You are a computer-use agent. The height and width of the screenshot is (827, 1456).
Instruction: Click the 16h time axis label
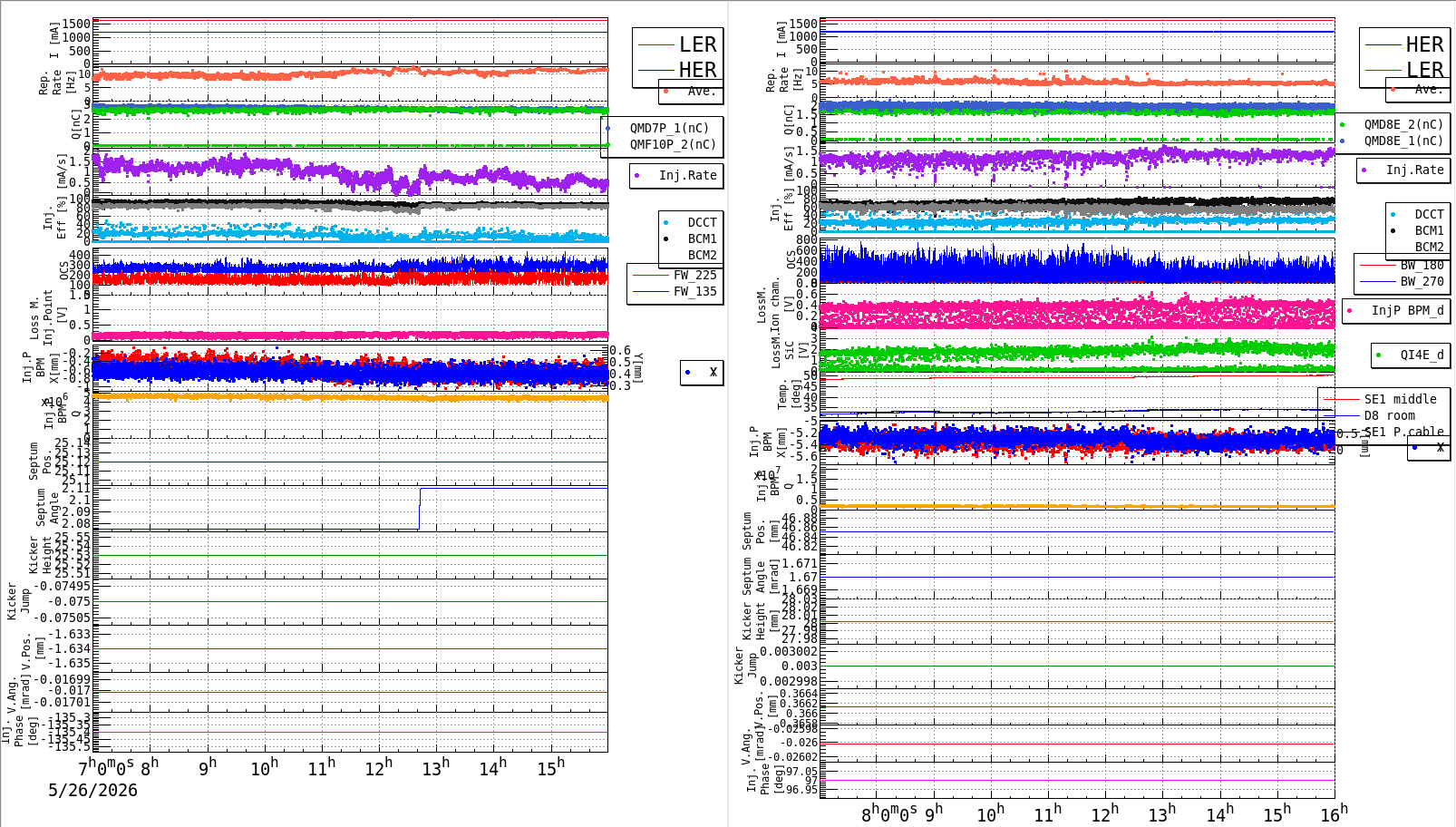pyautogui.click(x=1334, y=813)
